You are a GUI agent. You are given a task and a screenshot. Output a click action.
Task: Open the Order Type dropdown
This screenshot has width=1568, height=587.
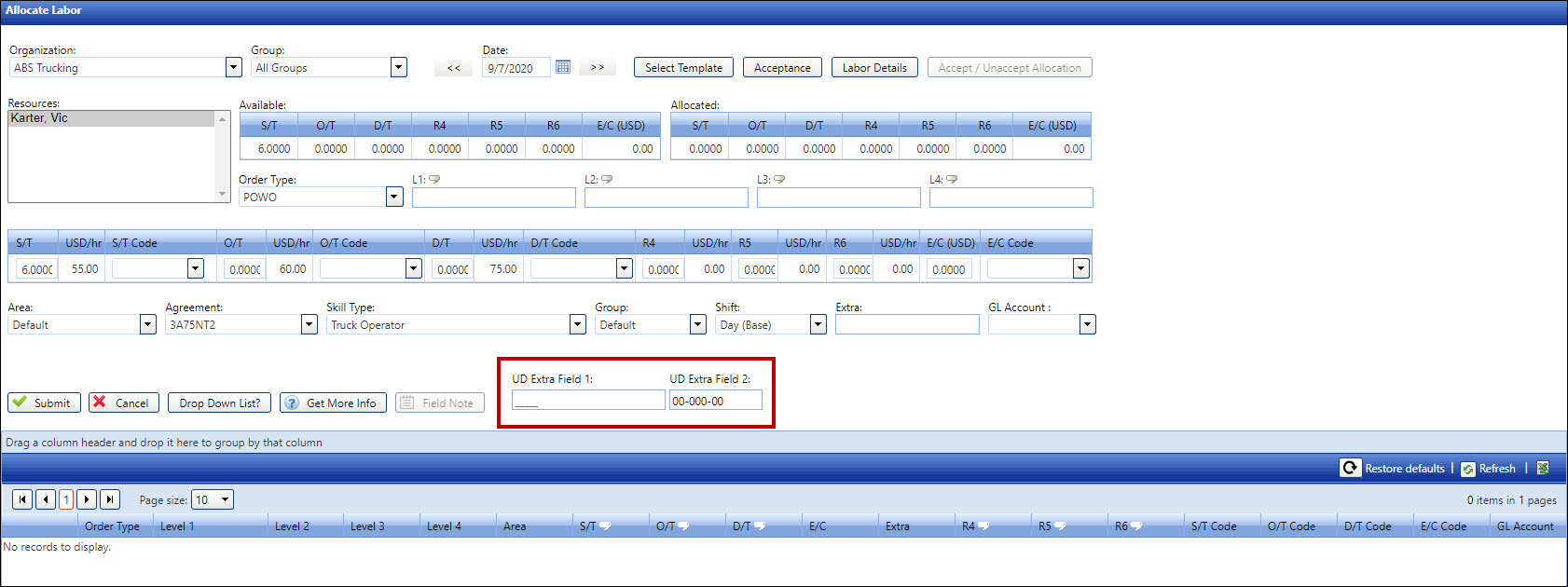click(394, 197)
